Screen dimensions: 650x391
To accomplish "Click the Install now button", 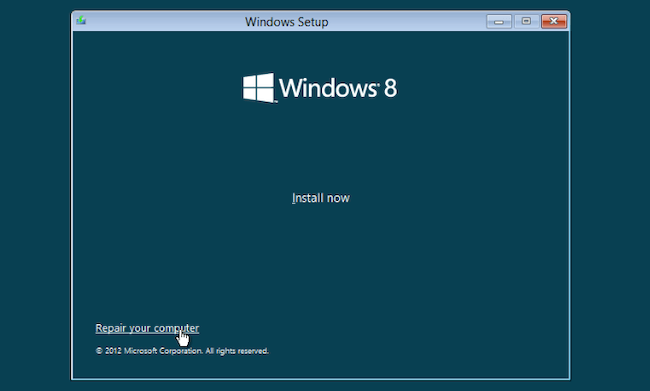I will coord(320,198).
